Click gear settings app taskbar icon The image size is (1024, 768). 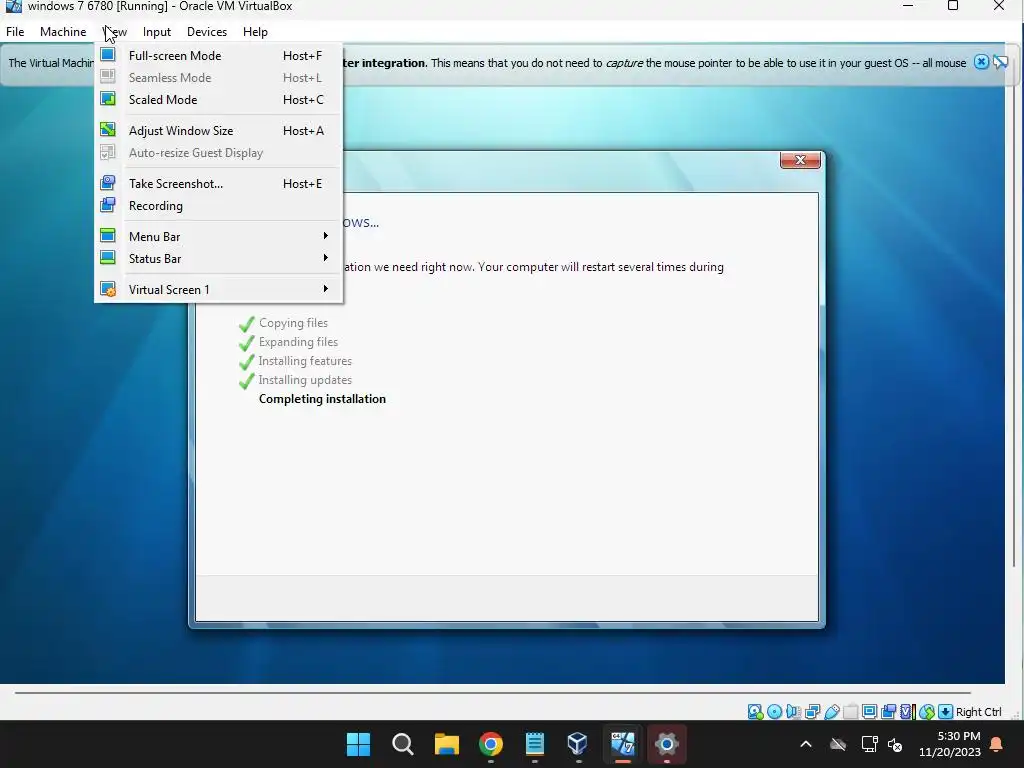tap(667, 744)
